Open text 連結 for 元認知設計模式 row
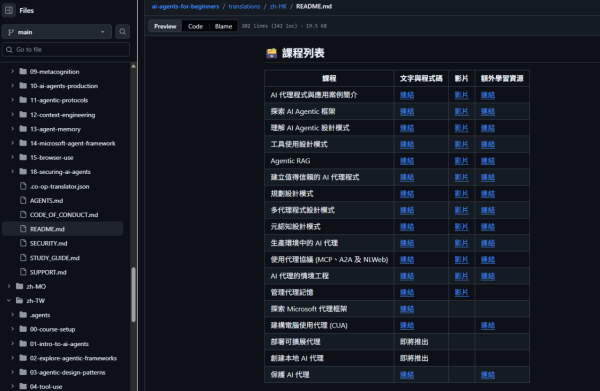The height and width of the screenshot is (391, 600). pos(407,226)
